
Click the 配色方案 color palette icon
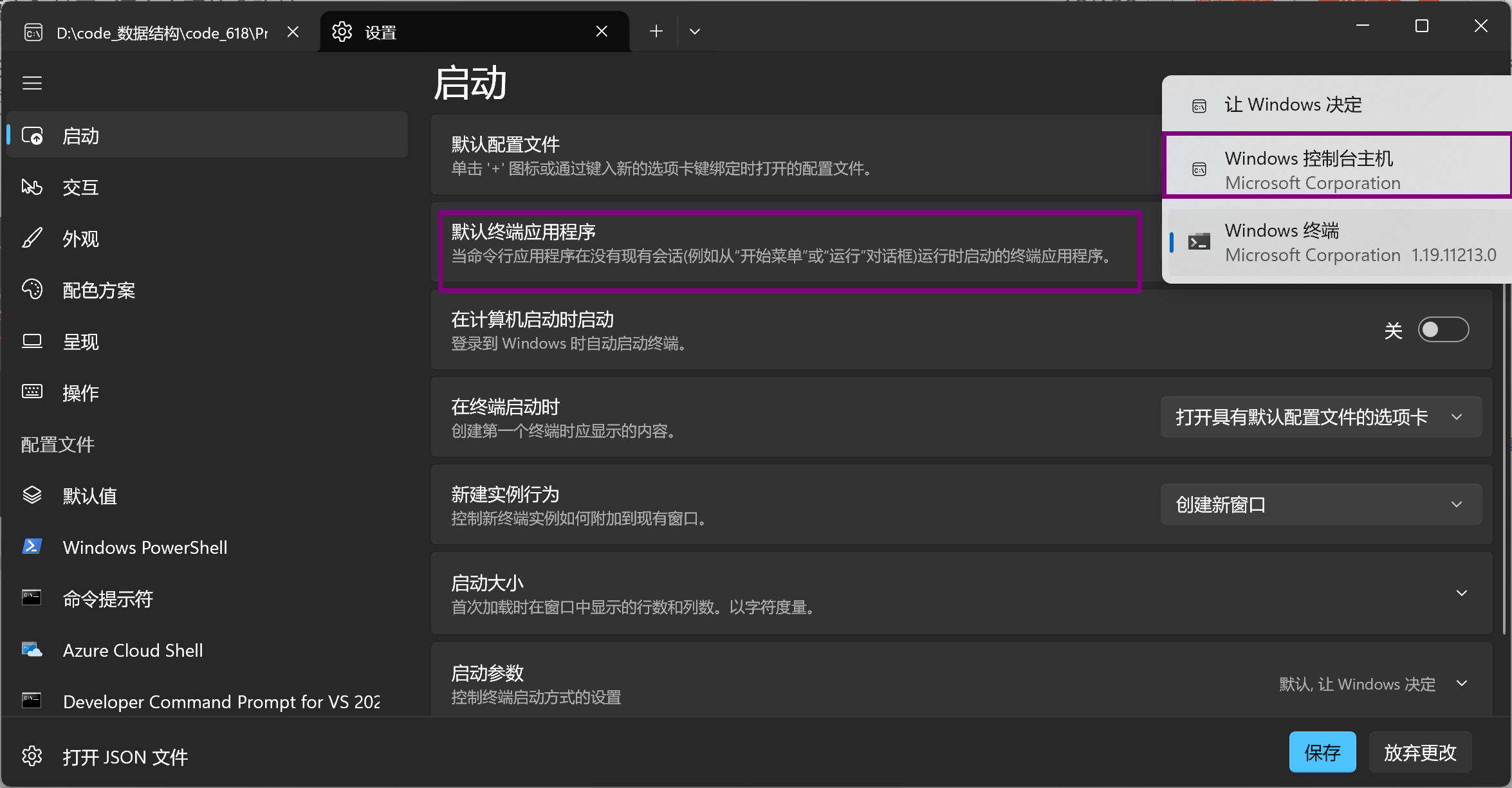pos(32,290)
